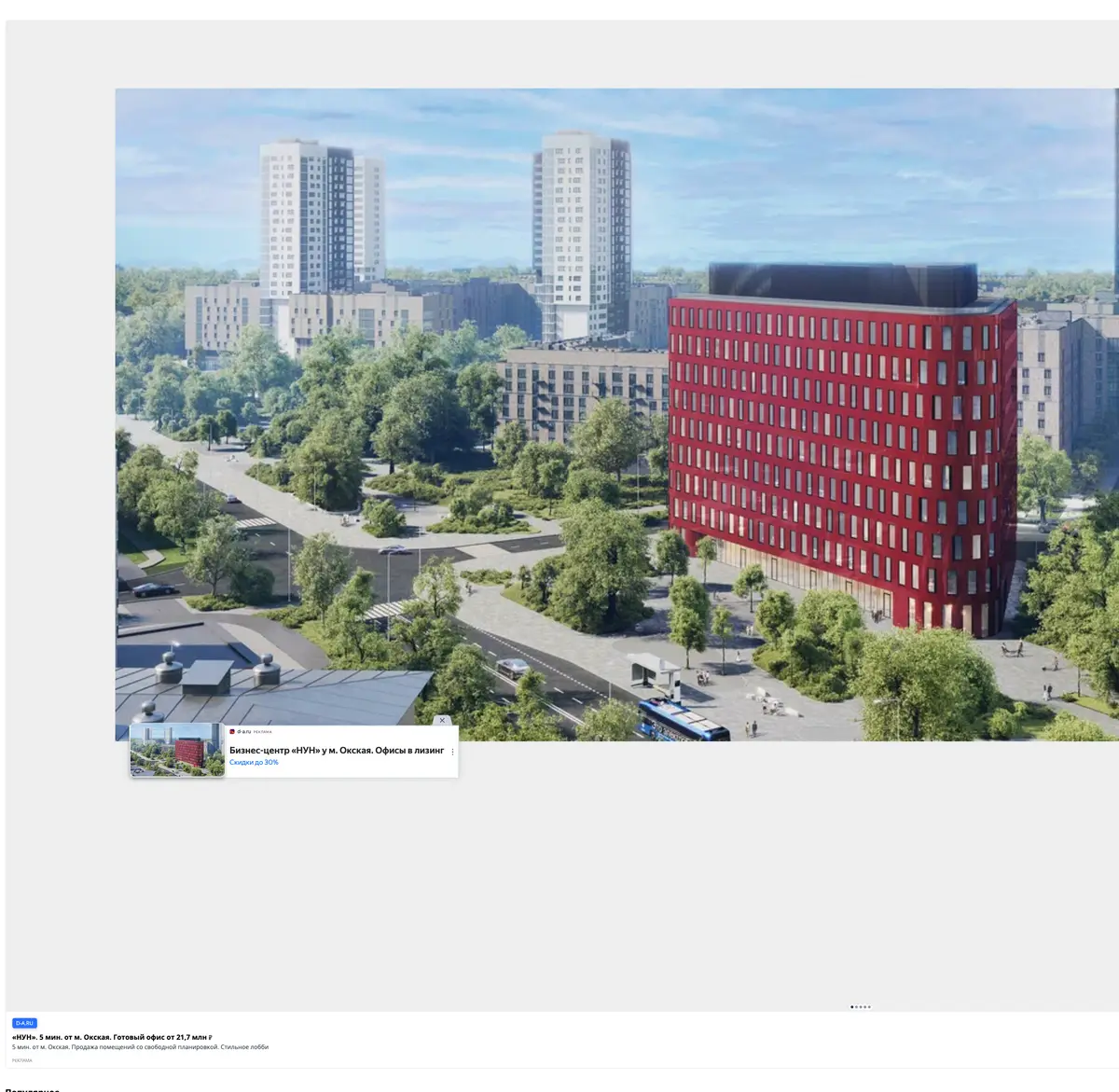Screen dimensions: 1119x1092
Task: Select the first carousel indicator dot
Action: click(x=852, y=1007)
